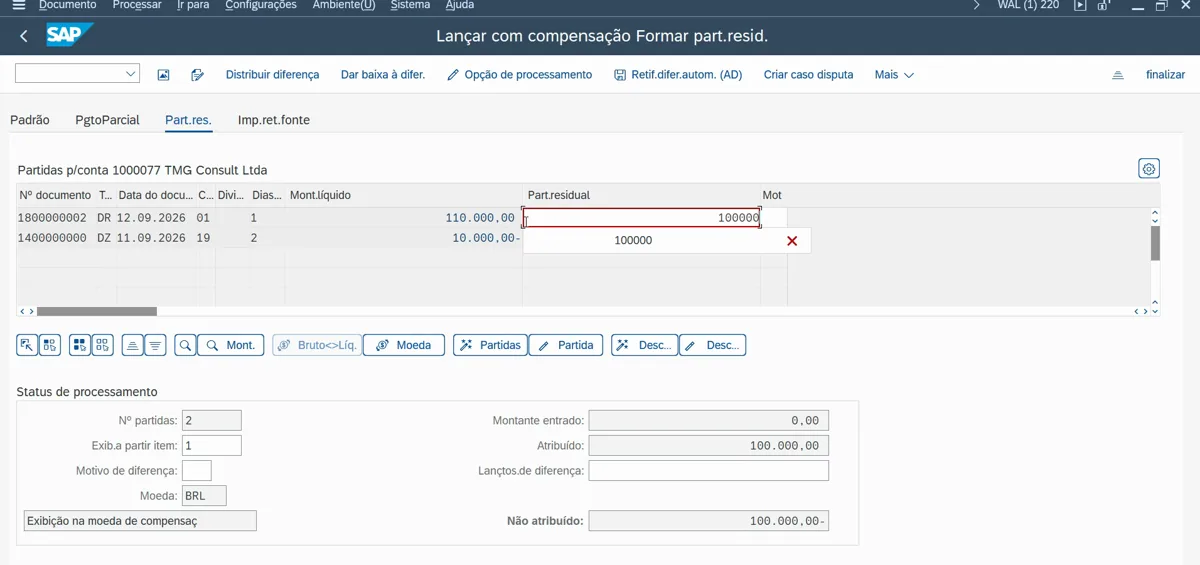
Task: Click the Nº documento column header
Action: (x=55, y=195)
